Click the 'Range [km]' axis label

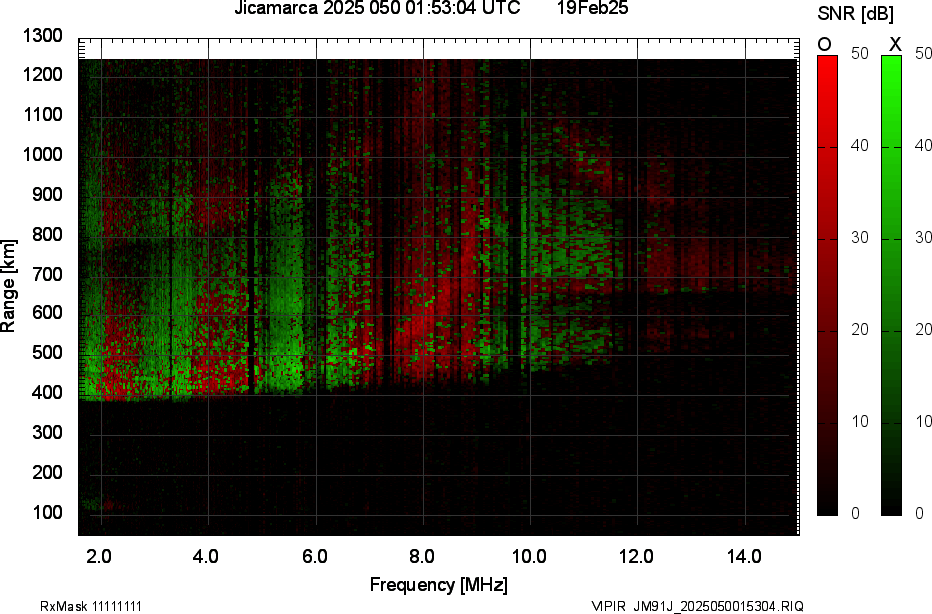8,286
